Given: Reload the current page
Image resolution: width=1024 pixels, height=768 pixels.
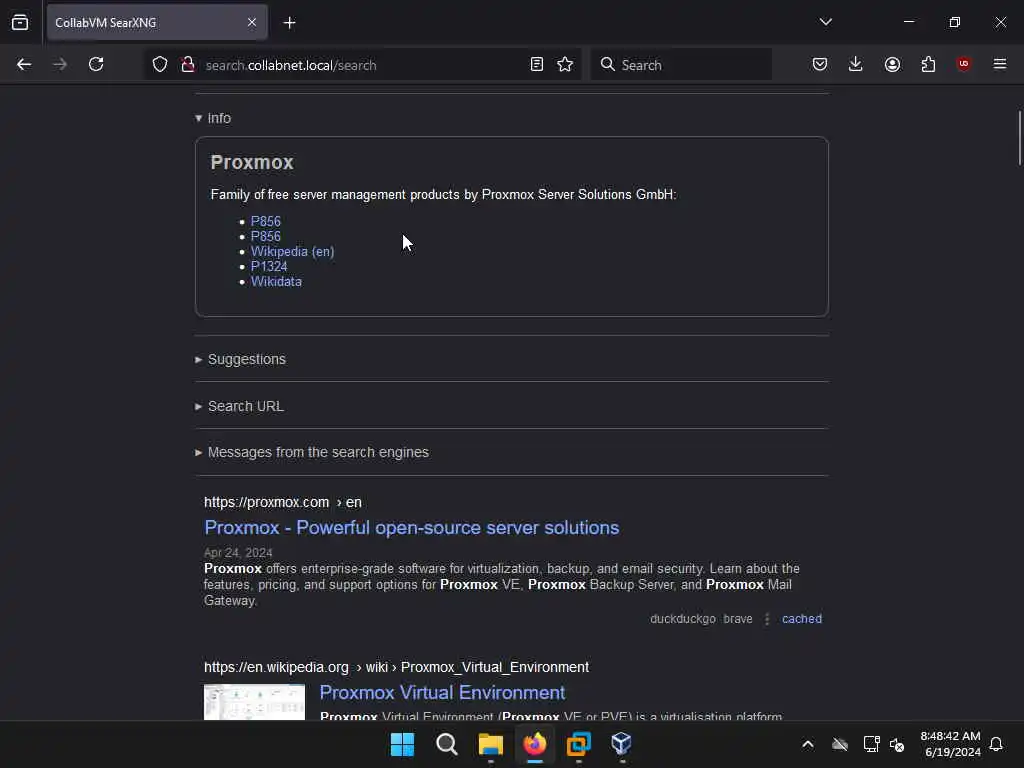Looking at the screenshot, I should pyautogui.click(x=96, y=64).
